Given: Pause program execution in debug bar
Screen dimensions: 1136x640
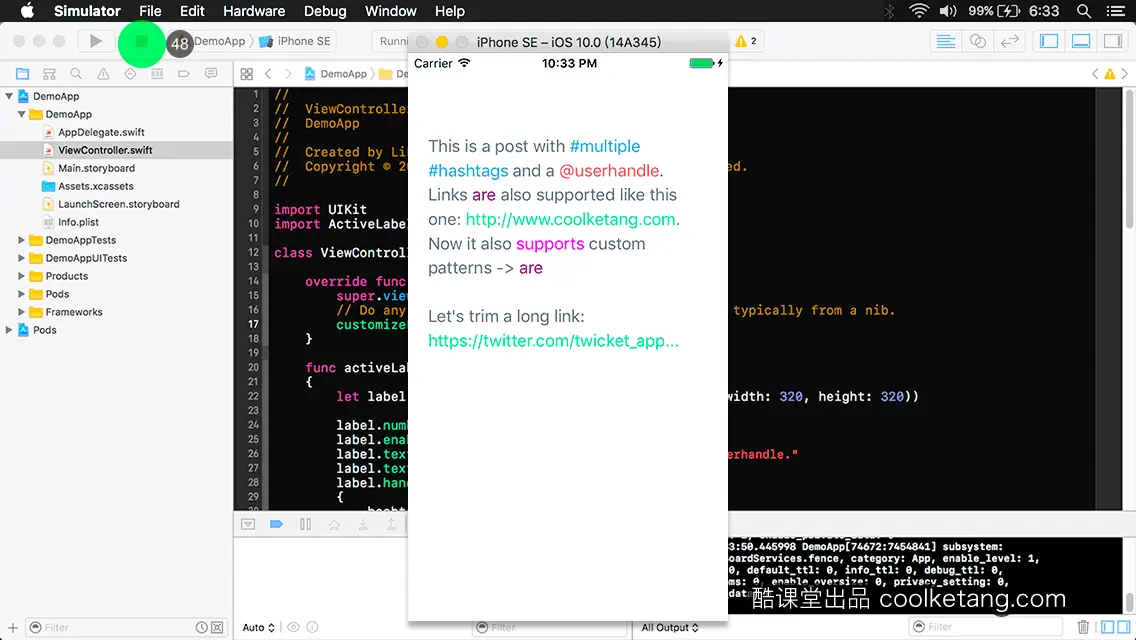Looking at the screenshot, I should (x=305, y=524).
